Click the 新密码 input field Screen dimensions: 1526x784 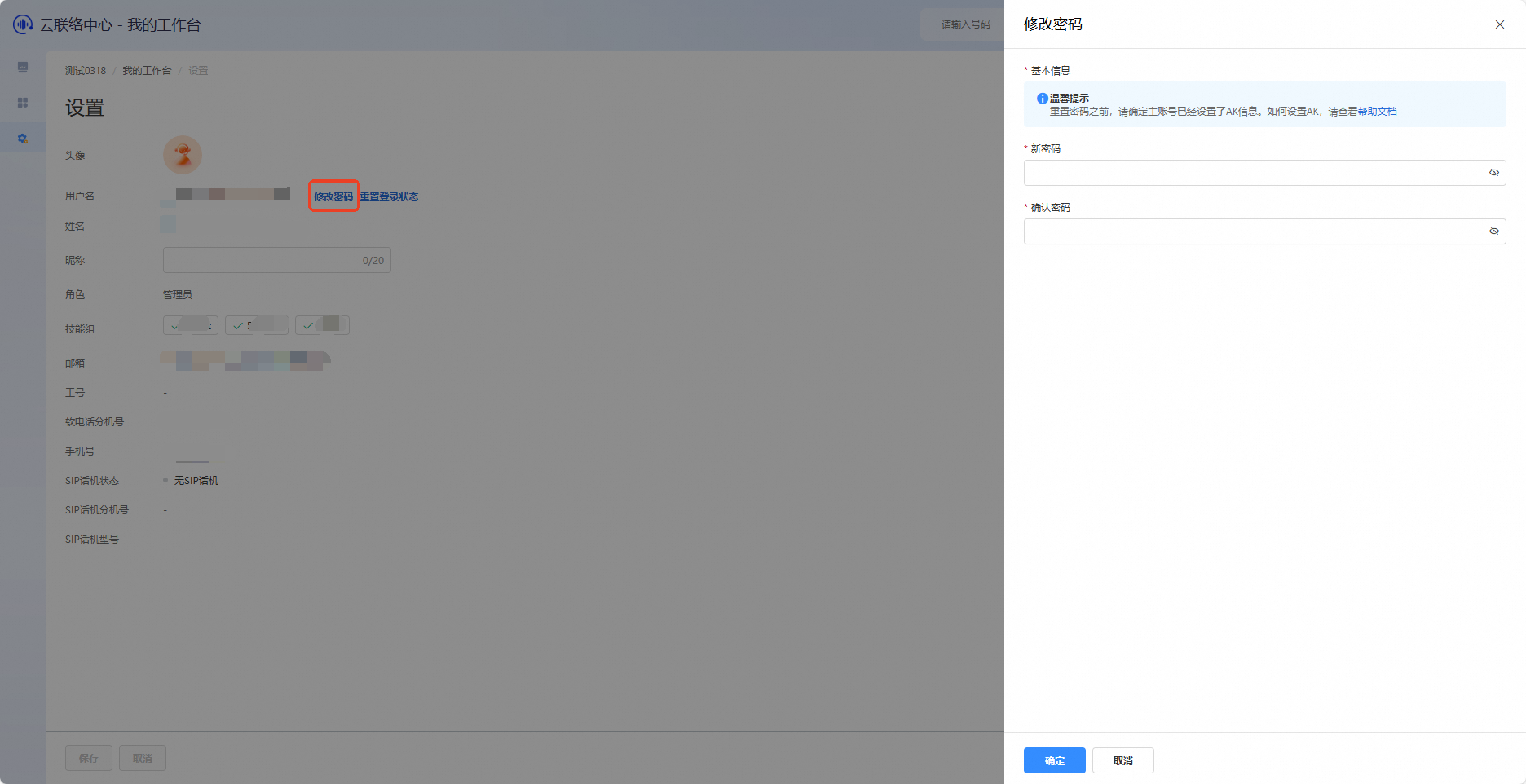click(x=1265, y=173)
